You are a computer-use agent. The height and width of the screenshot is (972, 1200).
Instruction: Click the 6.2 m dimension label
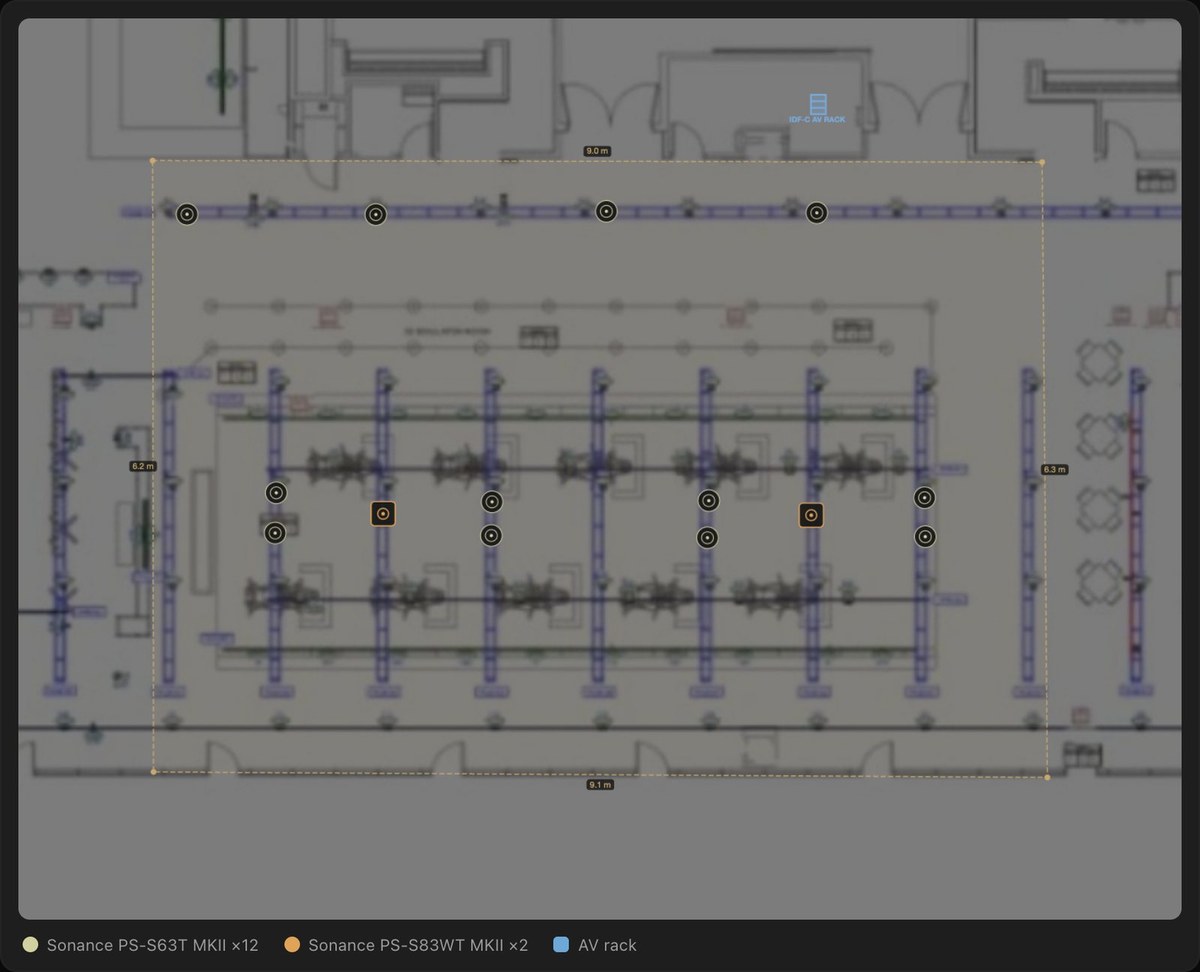pos(143,466)
